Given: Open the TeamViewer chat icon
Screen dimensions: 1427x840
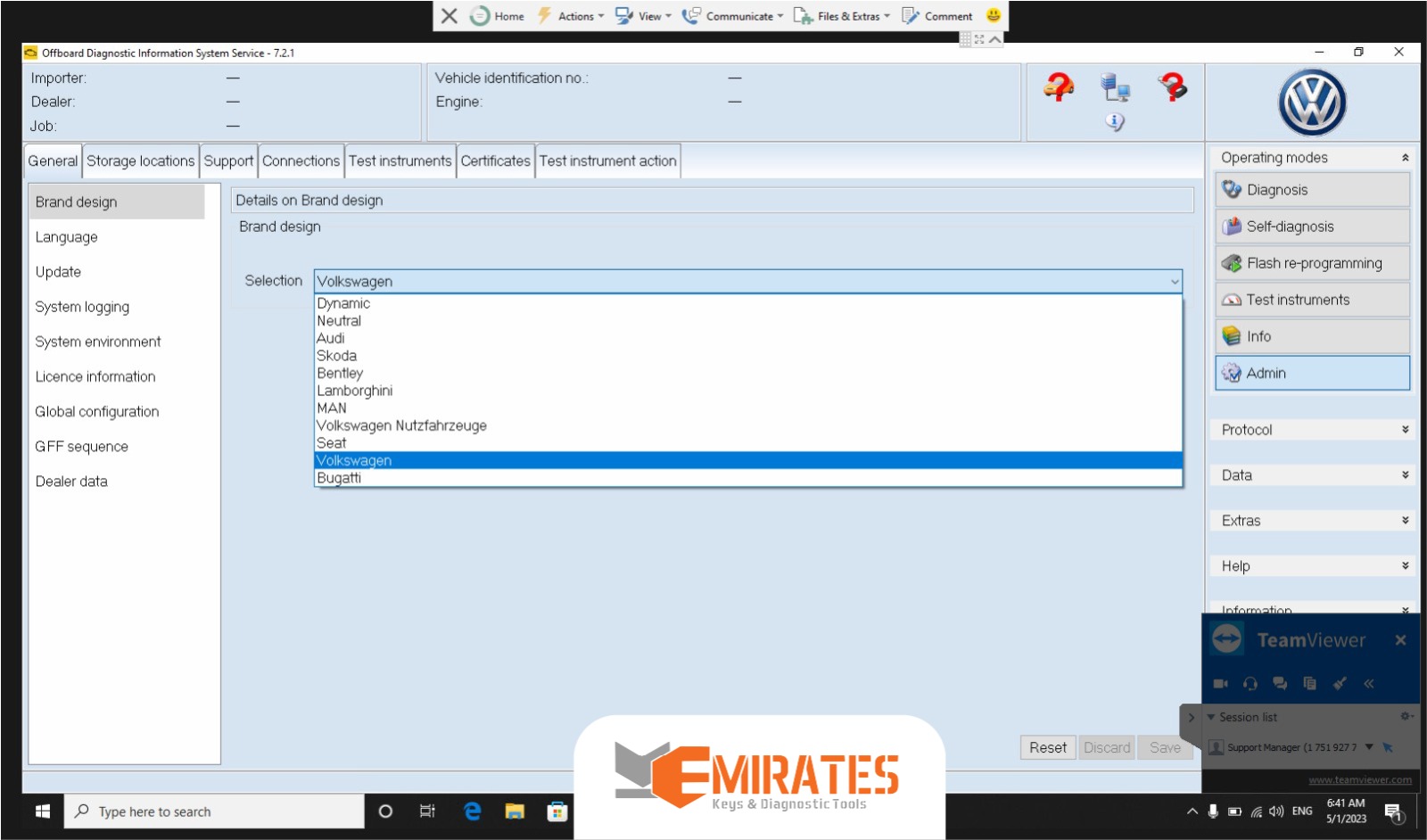Looking at the screenshot, I should point(1280,684).
